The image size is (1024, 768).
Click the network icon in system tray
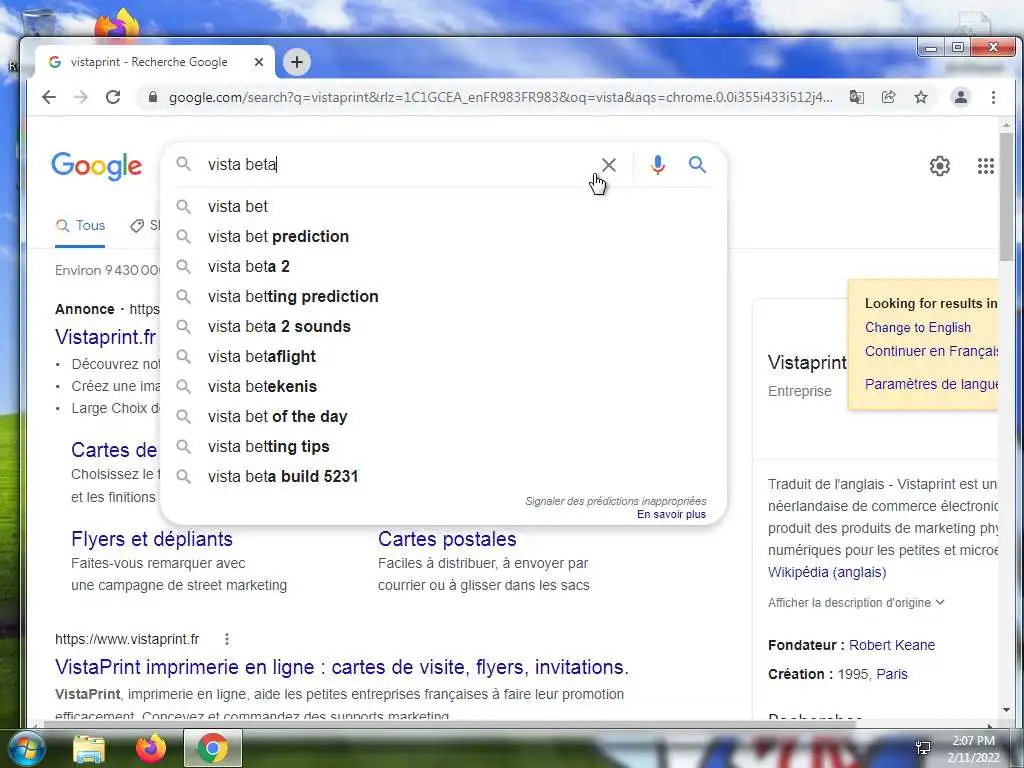tap(923, 748)
